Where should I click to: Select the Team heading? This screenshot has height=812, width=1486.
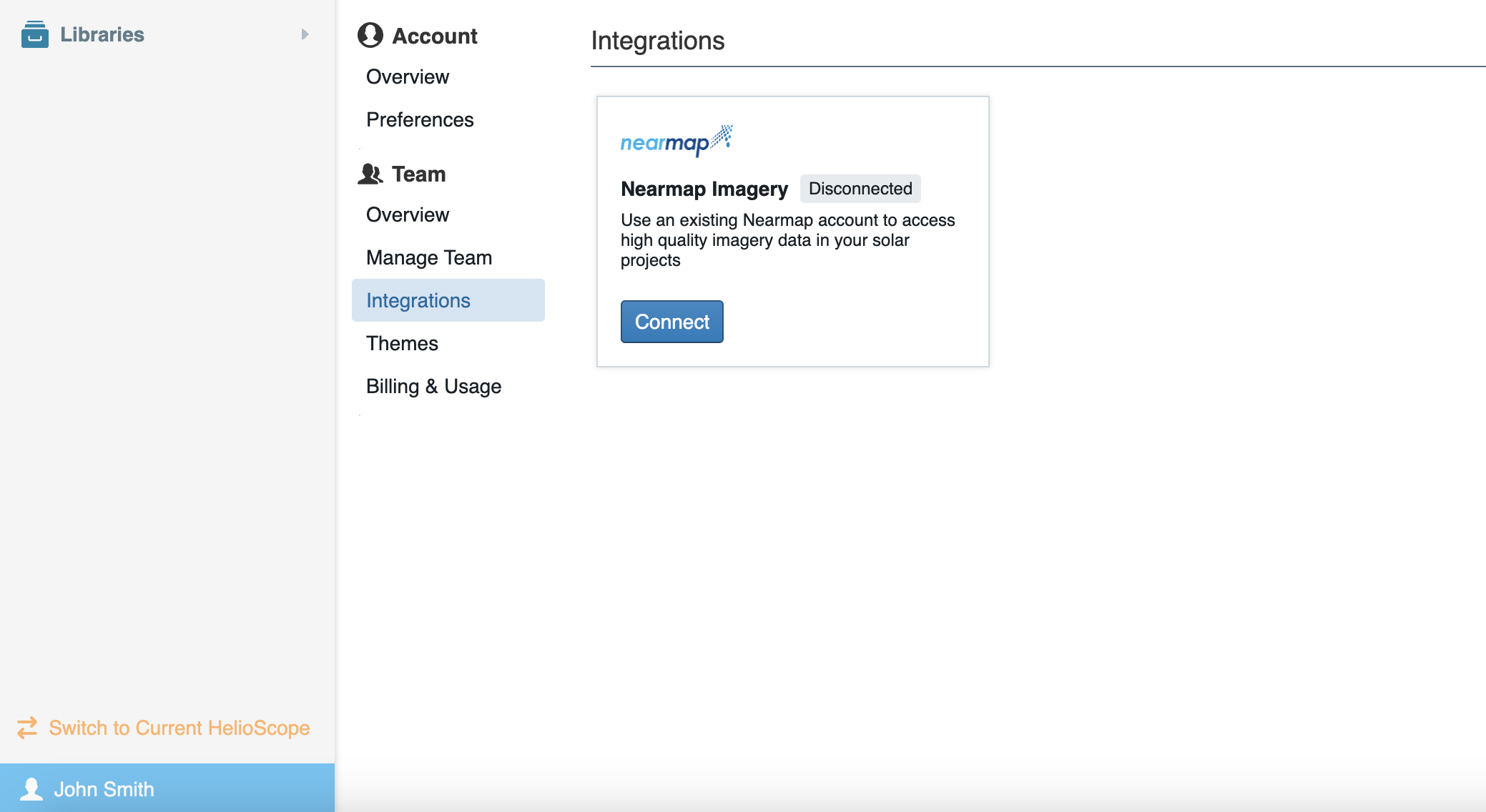(418, 174)
